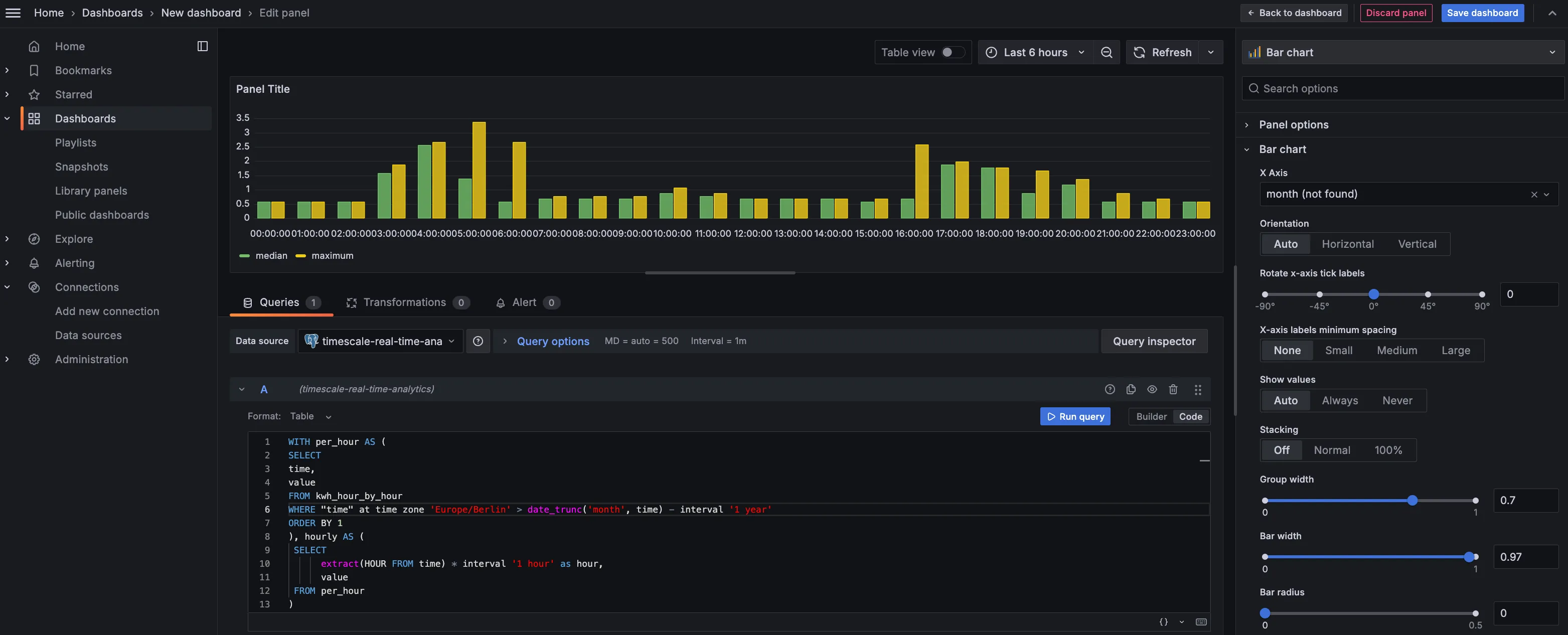Click the Bar width slider handle
The image size is (1568, 635).
pyautogui.click(x=1469, y=556)
